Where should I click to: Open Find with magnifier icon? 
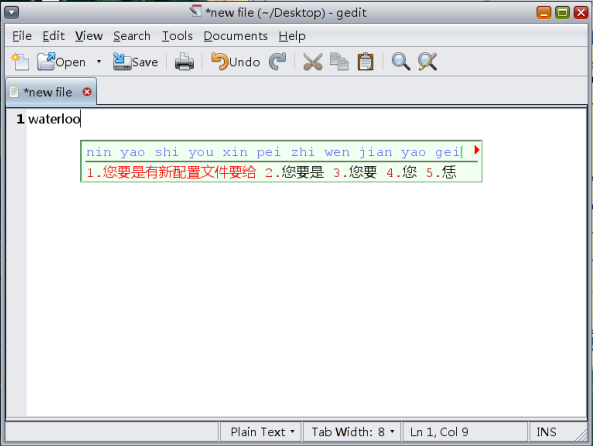(x=401, y=62)
